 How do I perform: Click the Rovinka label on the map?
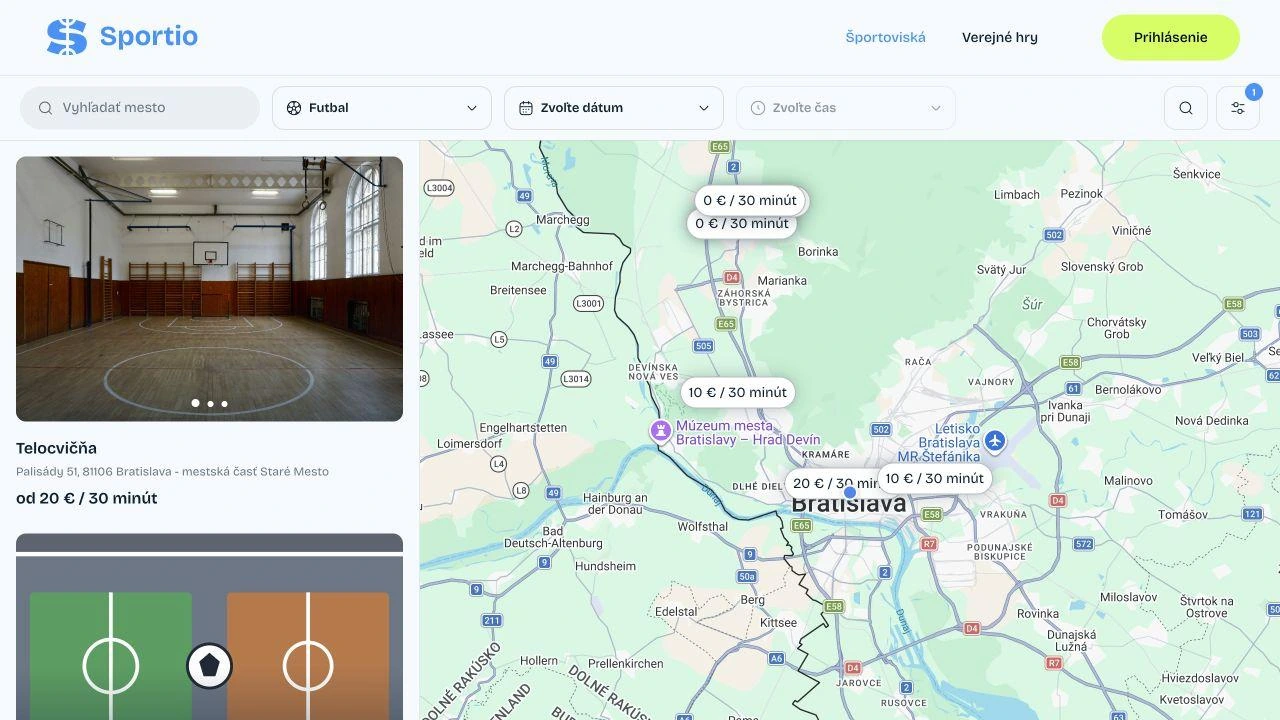pos(1038,614)
